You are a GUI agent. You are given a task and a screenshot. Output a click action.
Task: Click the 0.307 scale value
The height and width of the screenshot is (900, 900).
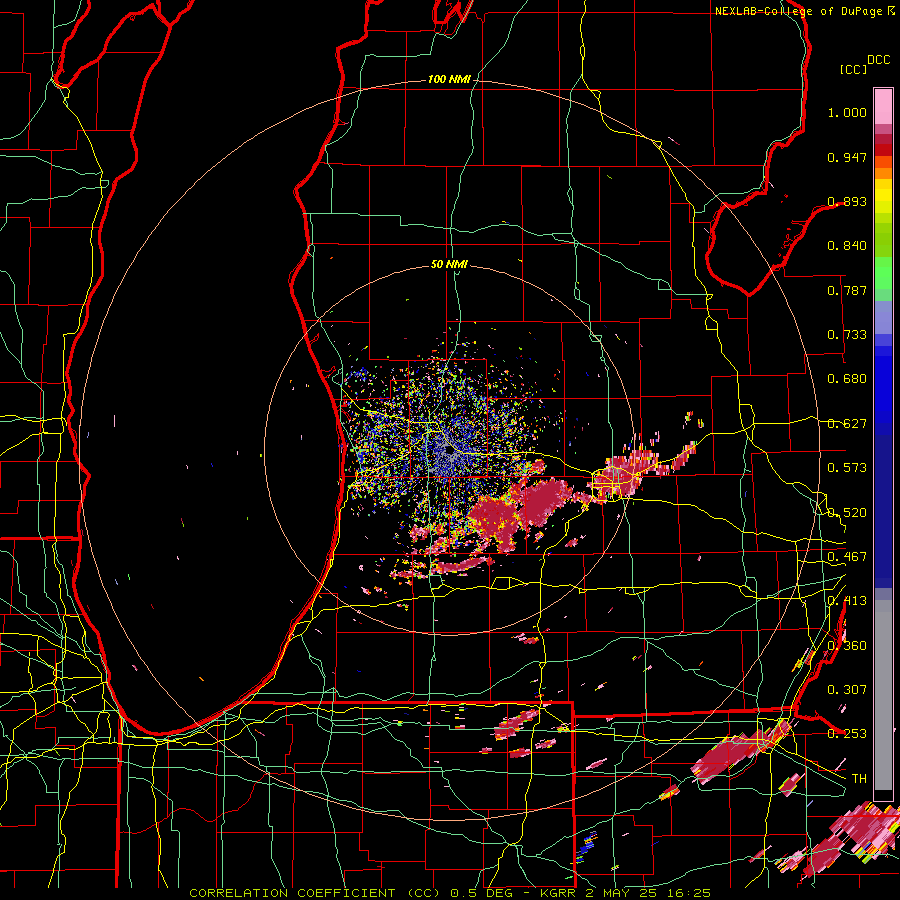(847, 690)
